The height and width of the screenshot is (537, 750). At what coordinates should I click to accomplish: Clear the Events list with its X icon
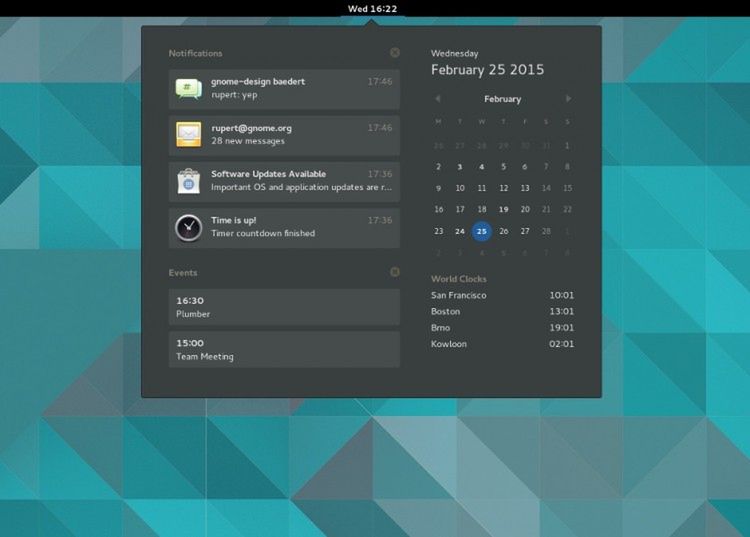click(x=395, y=272)
